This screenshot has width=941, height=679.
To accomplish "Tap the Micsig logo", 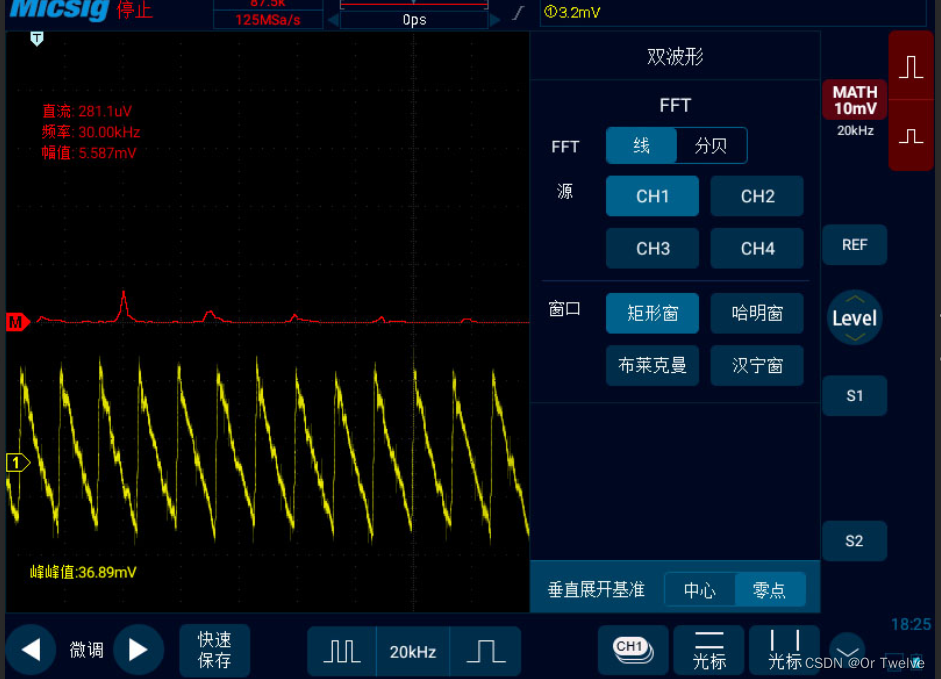I will (59, 9).
